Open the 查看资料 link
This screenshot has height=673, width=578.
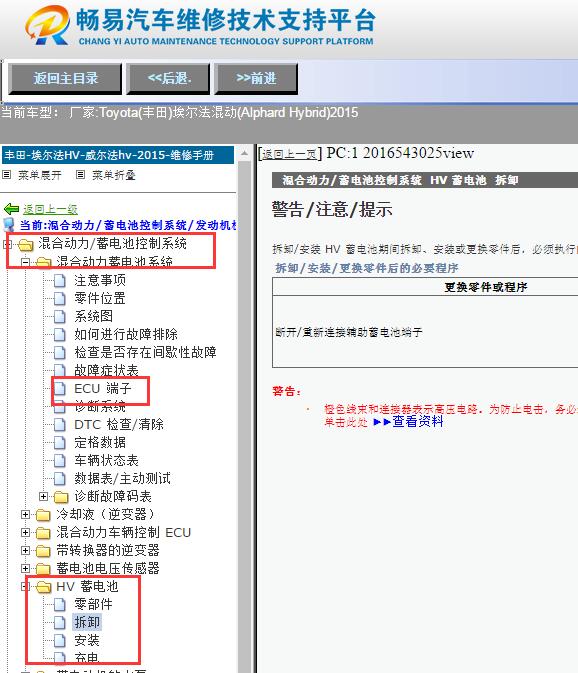pyautogui.click(x=418, y=421)
